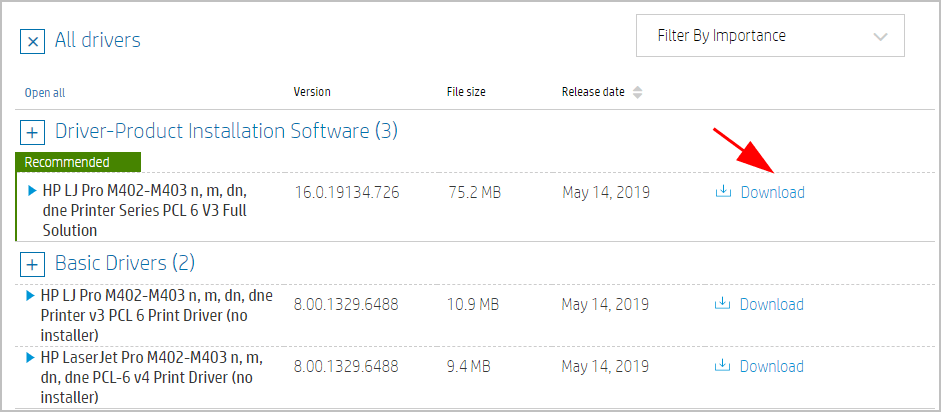941x412 pixels.
Task: Click the 10.9 MB file size
Action: 473,305
